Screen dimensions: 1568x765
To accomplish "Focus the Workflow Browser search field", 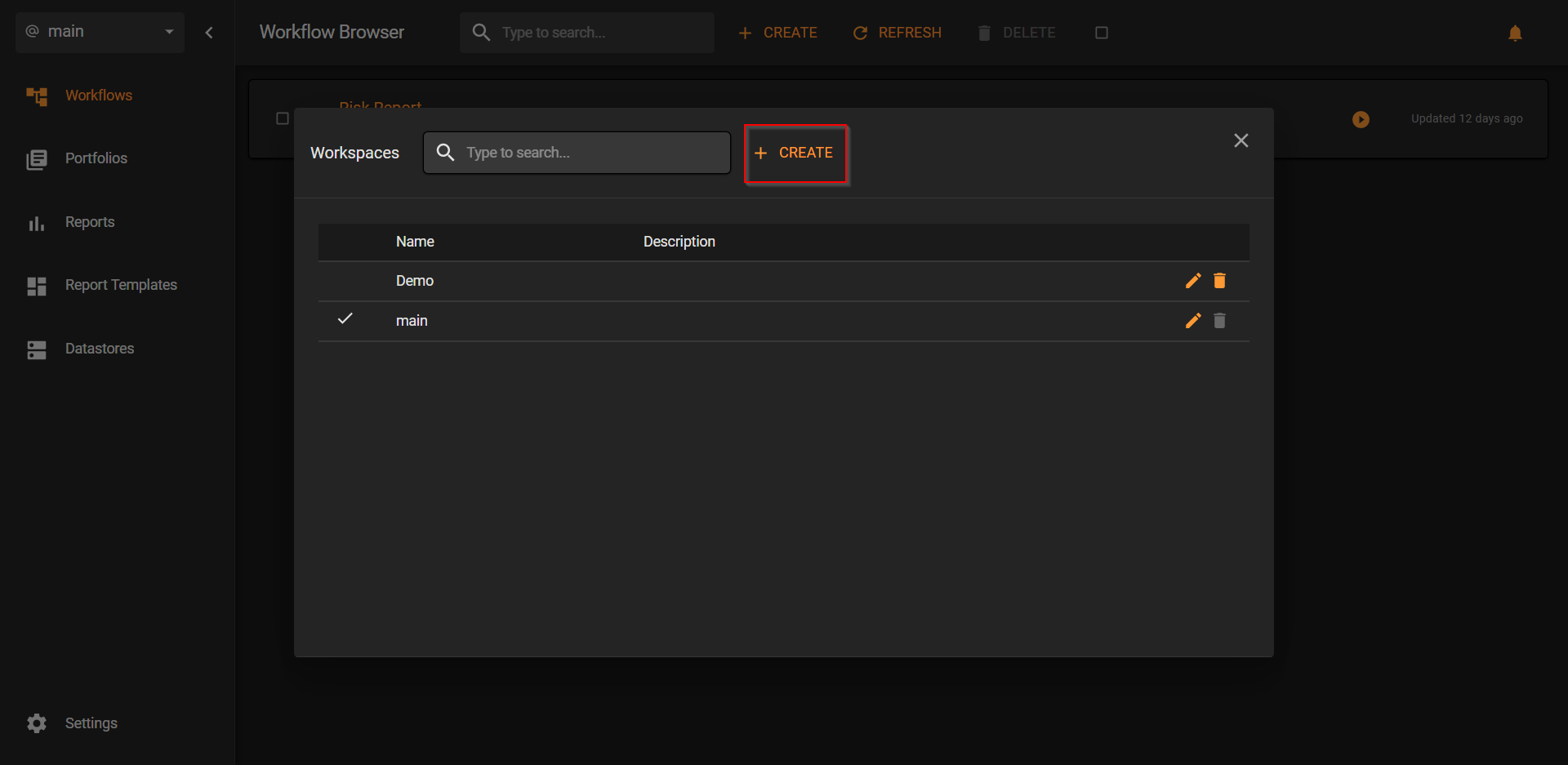I will point(587,33).
